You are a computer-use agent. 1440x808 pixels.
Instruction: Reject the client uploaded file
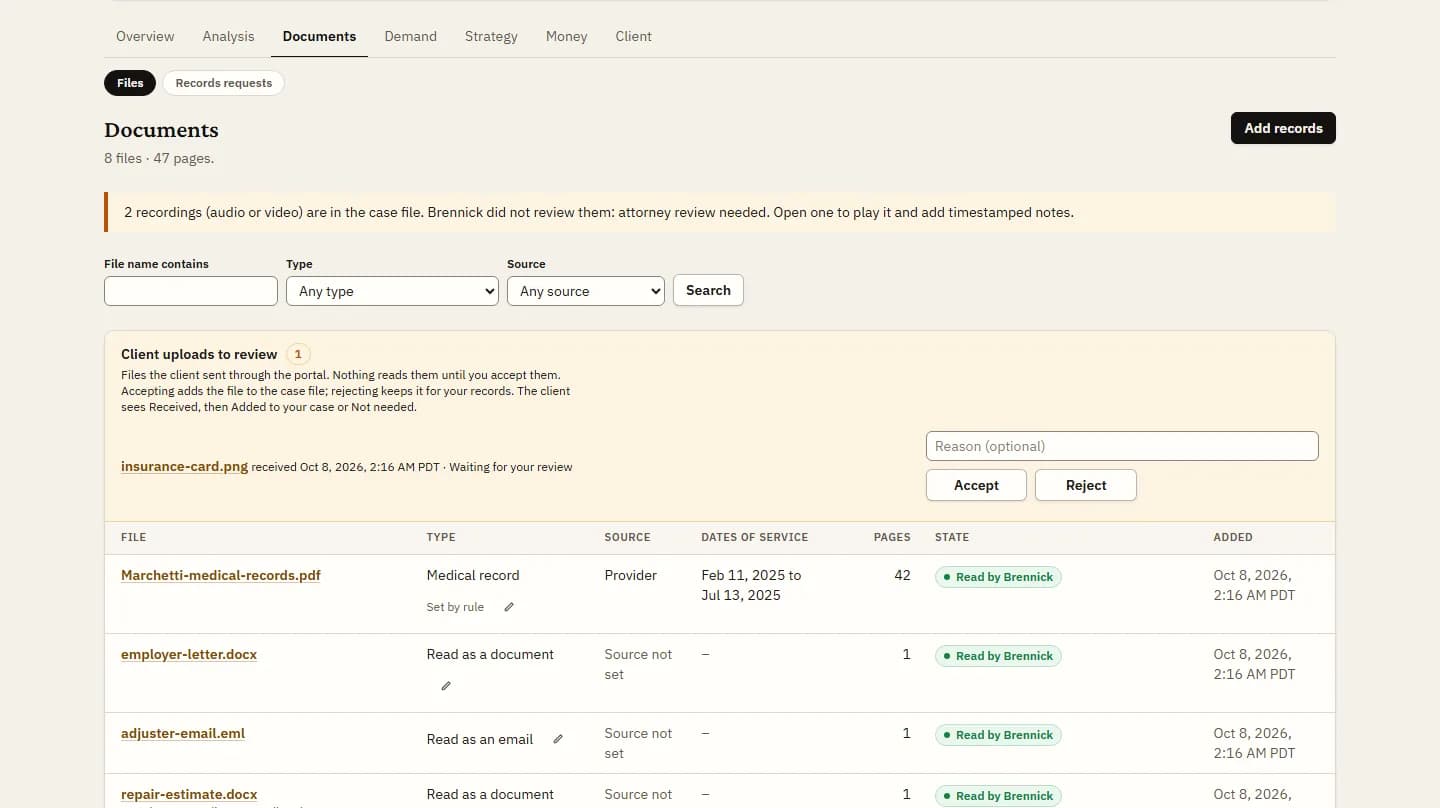click(1086, 485)
